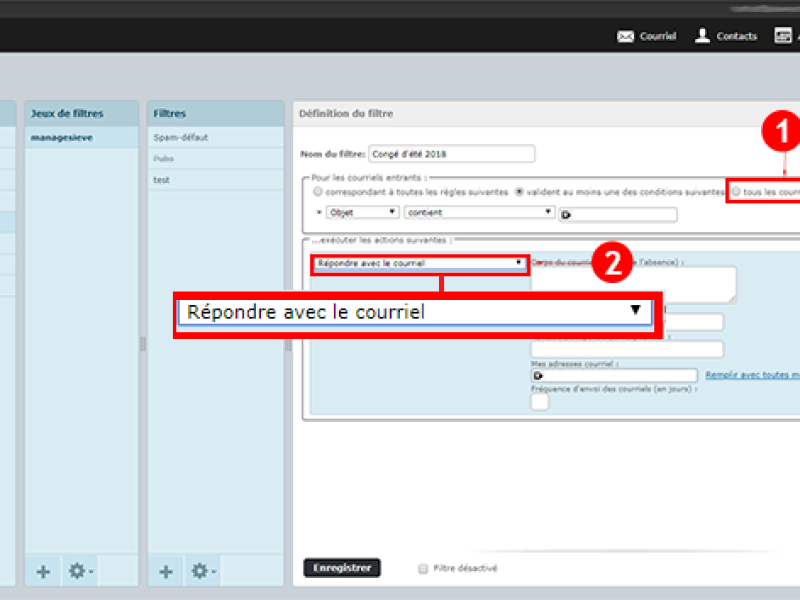This screenshot has width=800, height=600.
Task: Click the Nom du filtre text field
Action: pyautogui.click(x=452, y=154)
